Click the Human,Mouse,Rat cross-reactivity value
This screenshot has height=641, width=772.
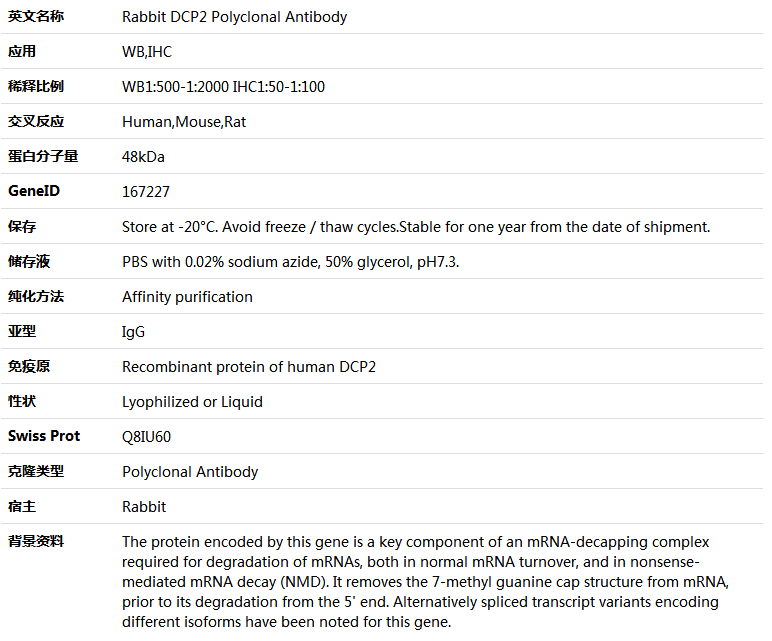184,122
